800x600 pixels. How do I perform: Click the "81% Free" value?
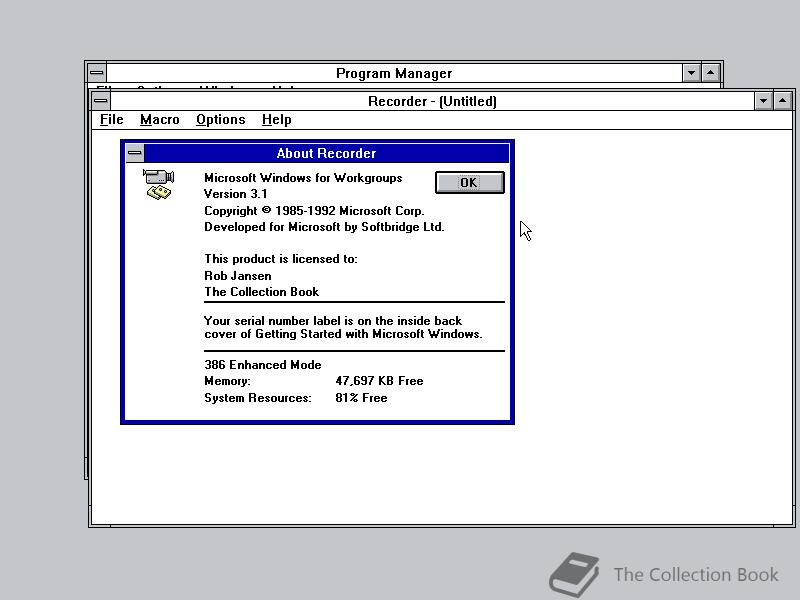click(361, 398)
